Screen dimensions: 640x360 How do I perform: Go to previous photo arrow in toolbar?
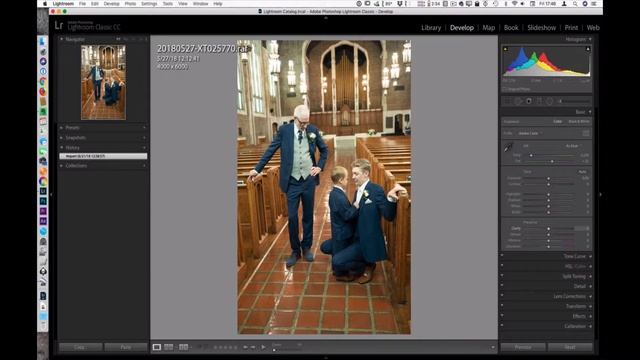[x=245, y=347]
